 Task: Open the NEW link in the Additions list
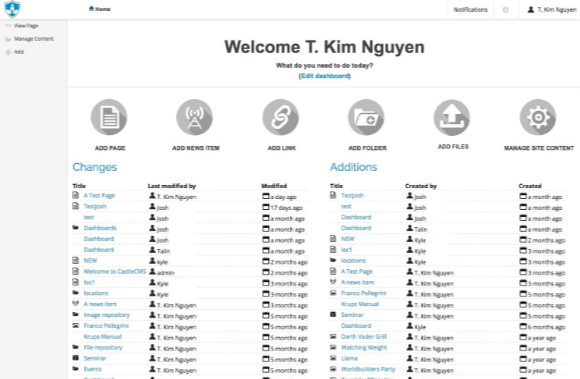click(347, 239)
